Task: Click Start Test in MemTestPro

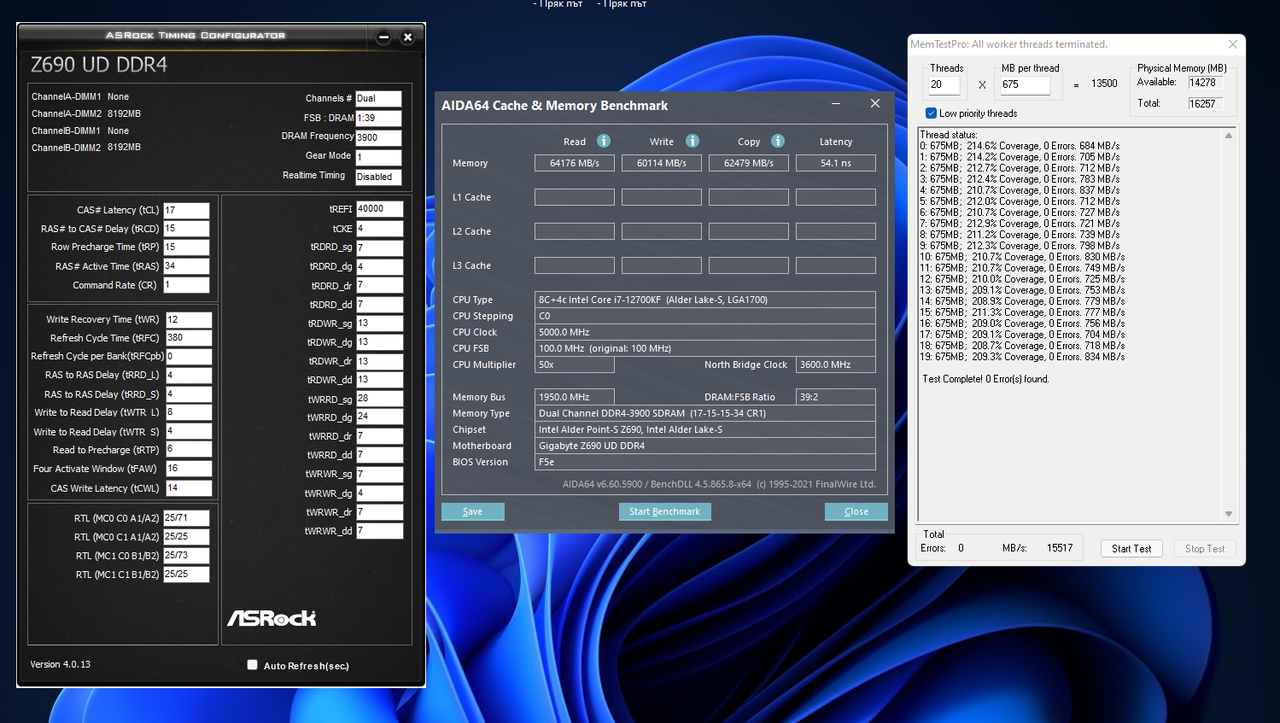Action: [x=1132, y=548]
